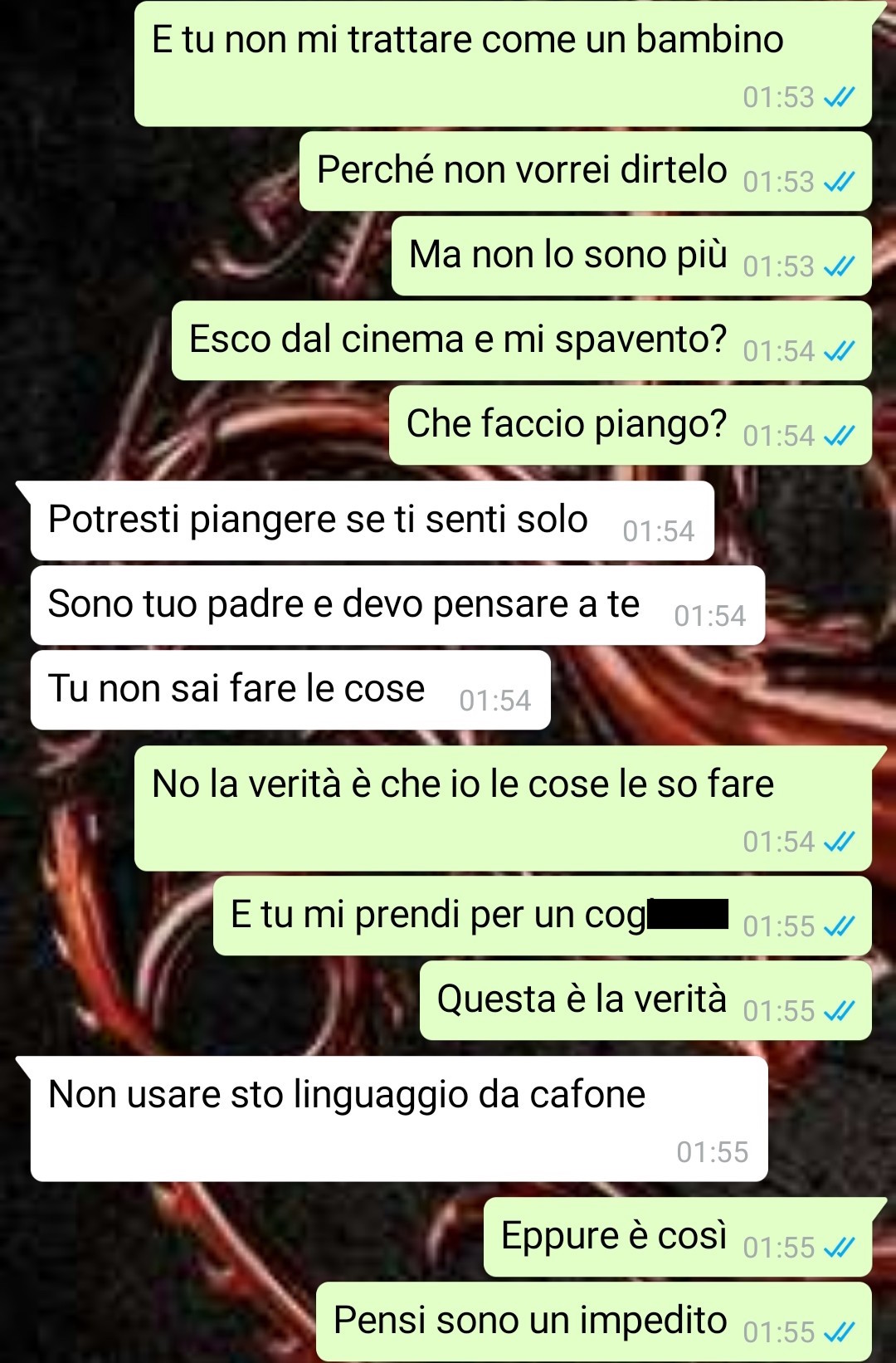Tap the text 'Che faccio piango?'
896x1363 pixels.
click(567, 423)
